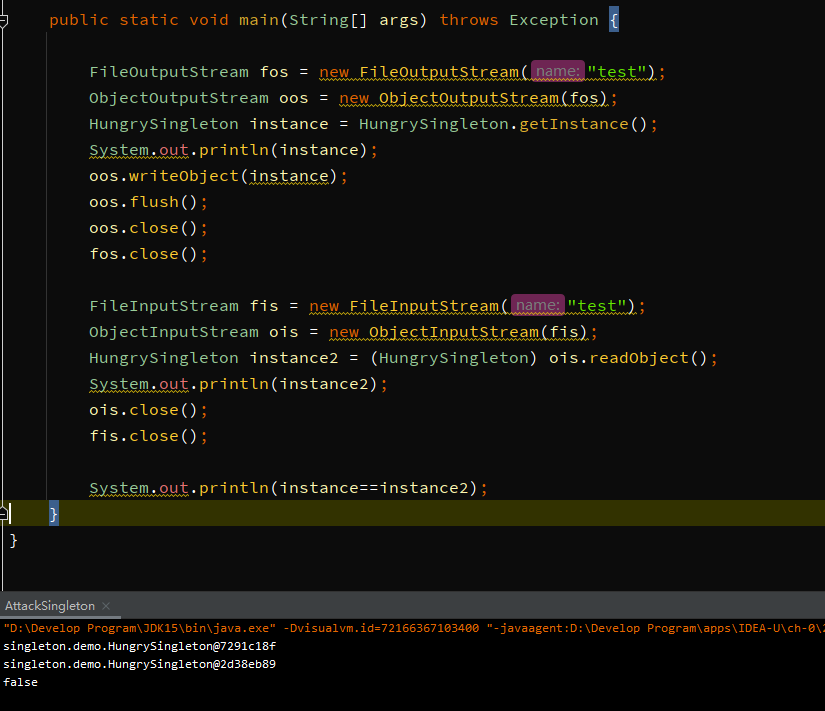
Task: Click the 'ois.close();' statement
Action: (x=148, y=410)
